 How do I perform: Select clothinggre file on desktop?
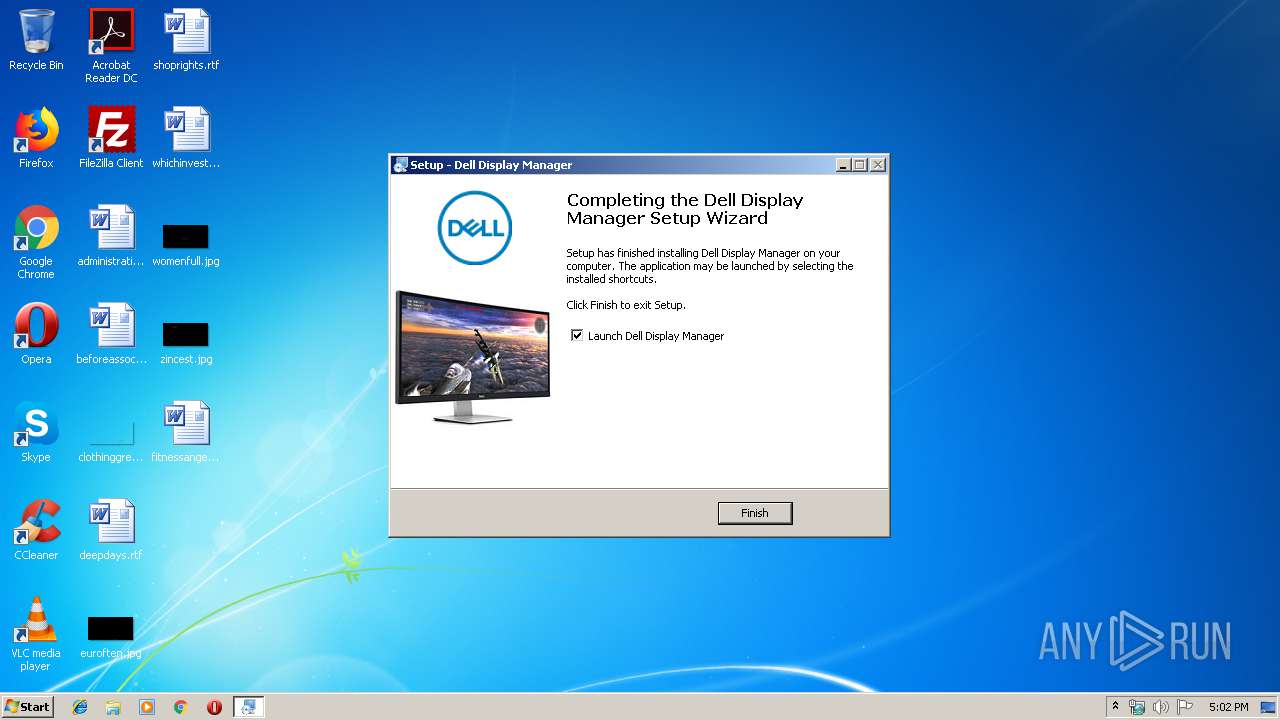click(111, 440)
